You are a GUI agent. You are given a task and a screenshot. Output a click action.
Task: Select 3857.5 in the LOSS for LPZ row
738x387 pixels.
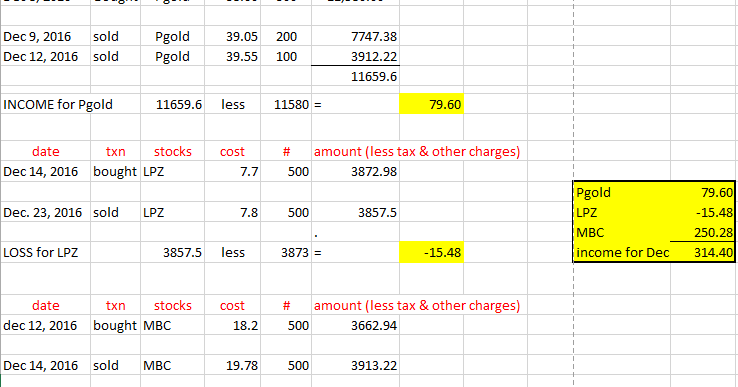pos(172,252)
